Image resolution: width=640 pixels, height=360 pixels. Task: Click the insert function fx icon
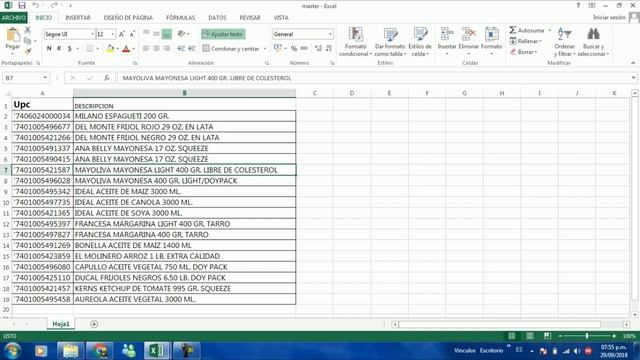[x=107, y=78]
